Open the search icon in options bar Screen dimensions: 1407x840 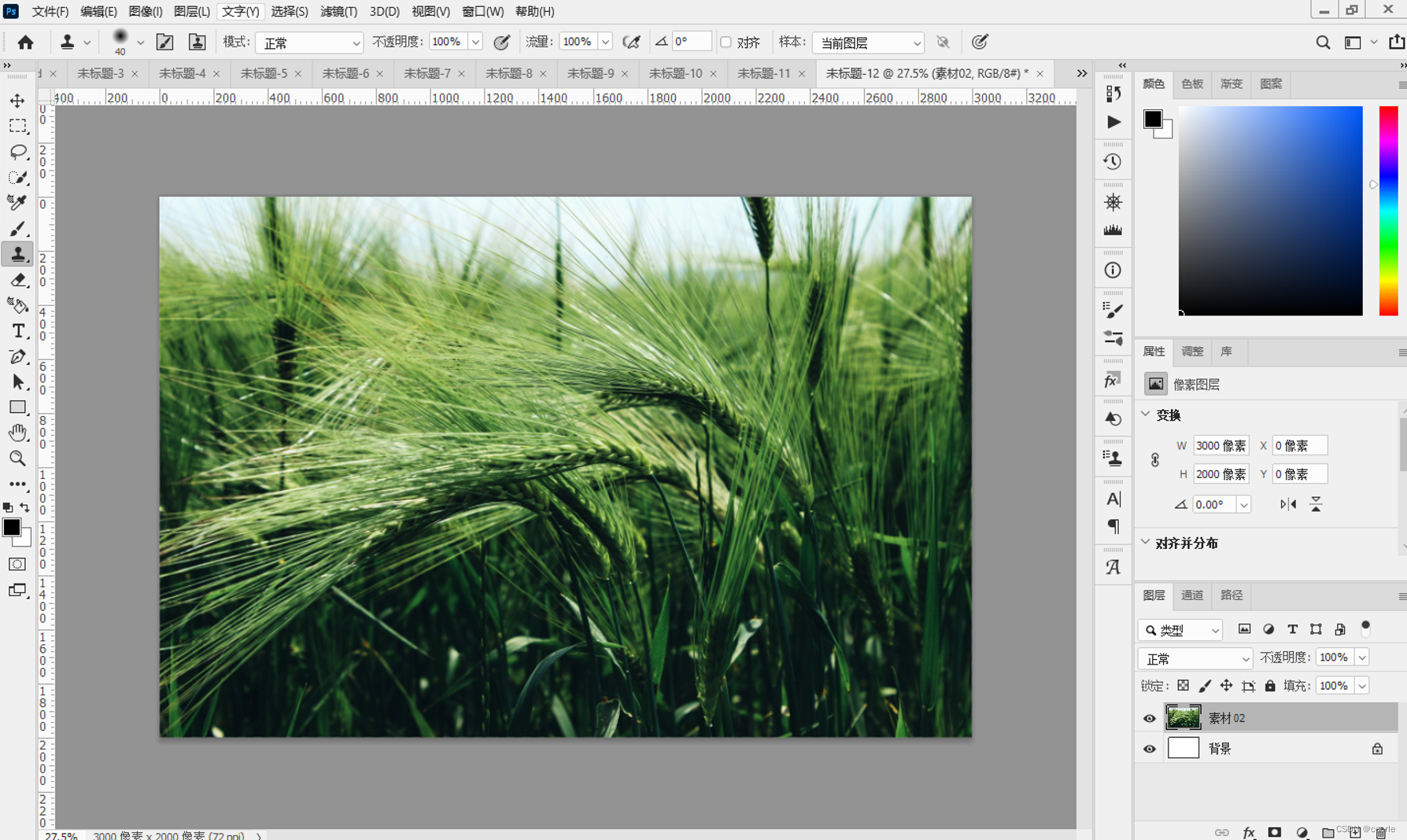click(1323, 42)
